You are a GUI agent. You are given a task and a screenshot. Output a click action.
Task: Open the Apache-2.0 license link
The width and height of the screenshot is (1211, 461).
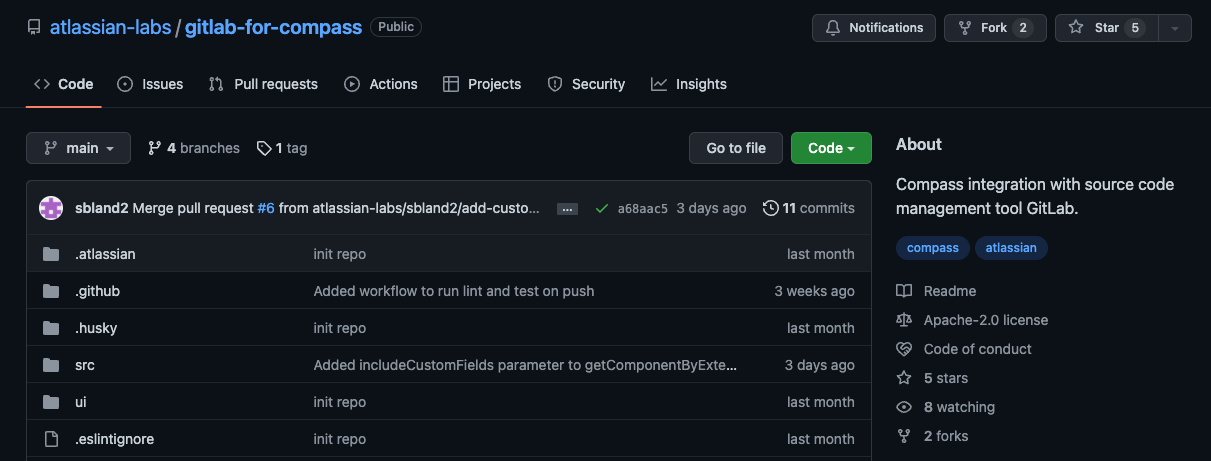point(972,320)
